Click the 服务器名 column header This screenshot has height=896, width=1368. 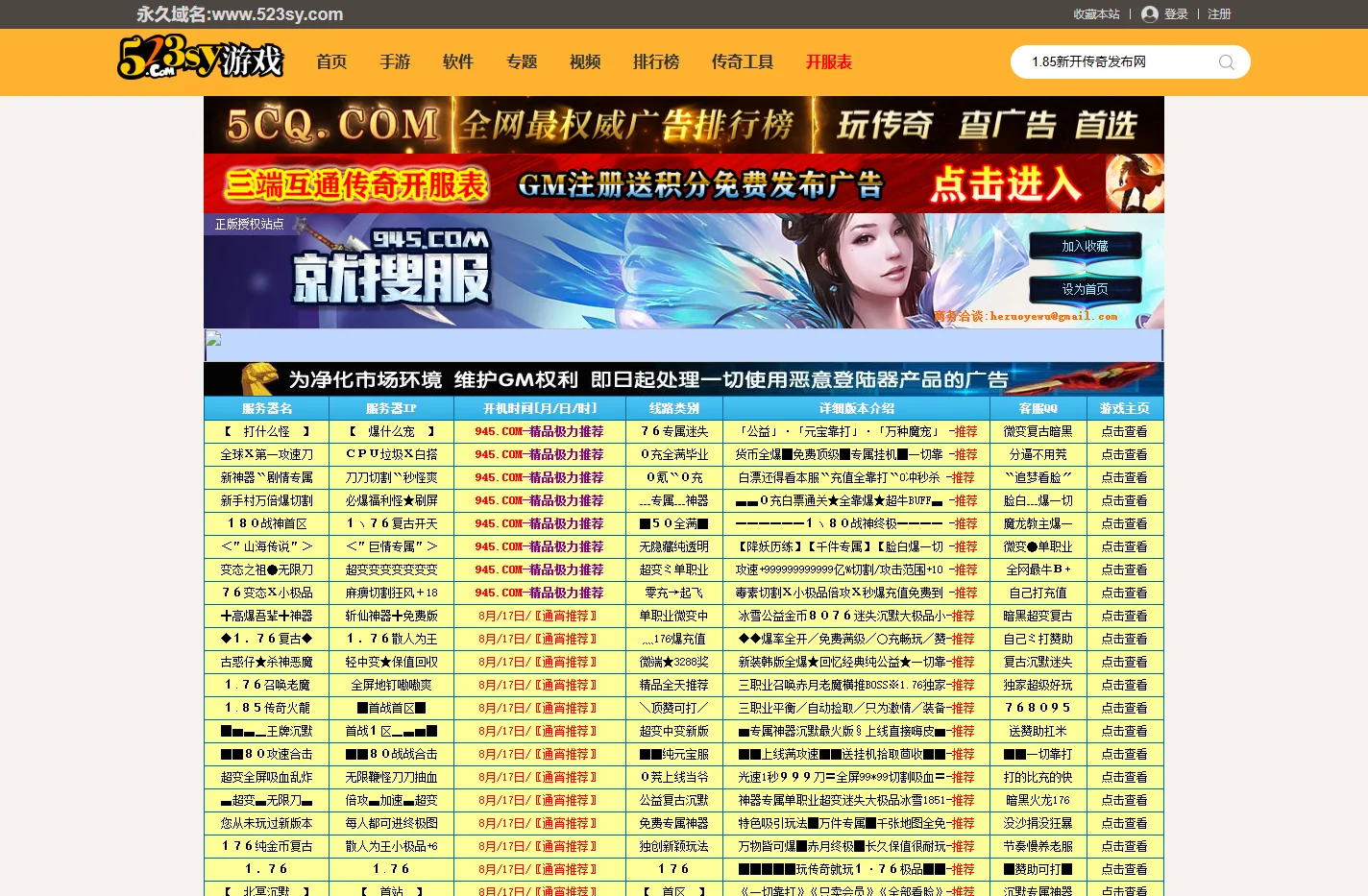tap(267, 408)
